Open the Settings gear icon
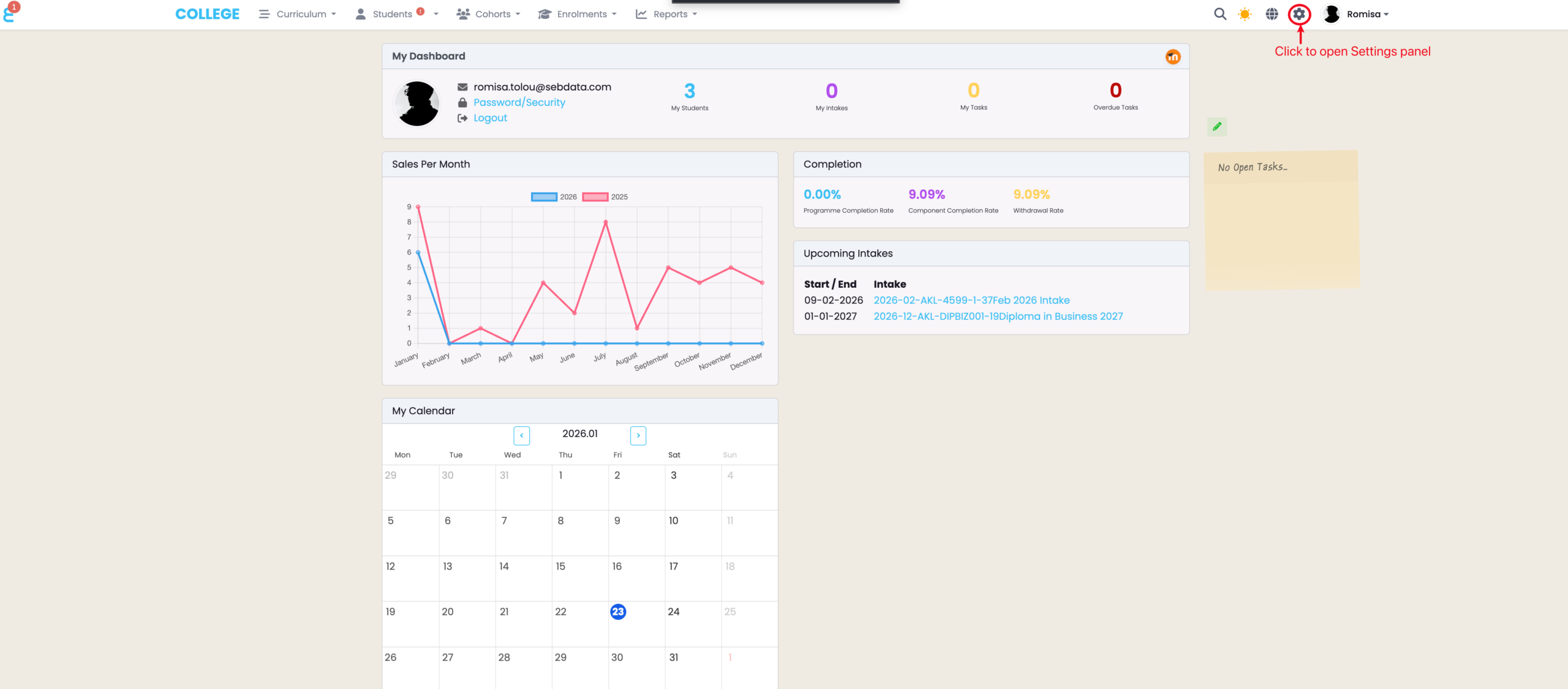The image size is (1568, 689). point(1299,14)
